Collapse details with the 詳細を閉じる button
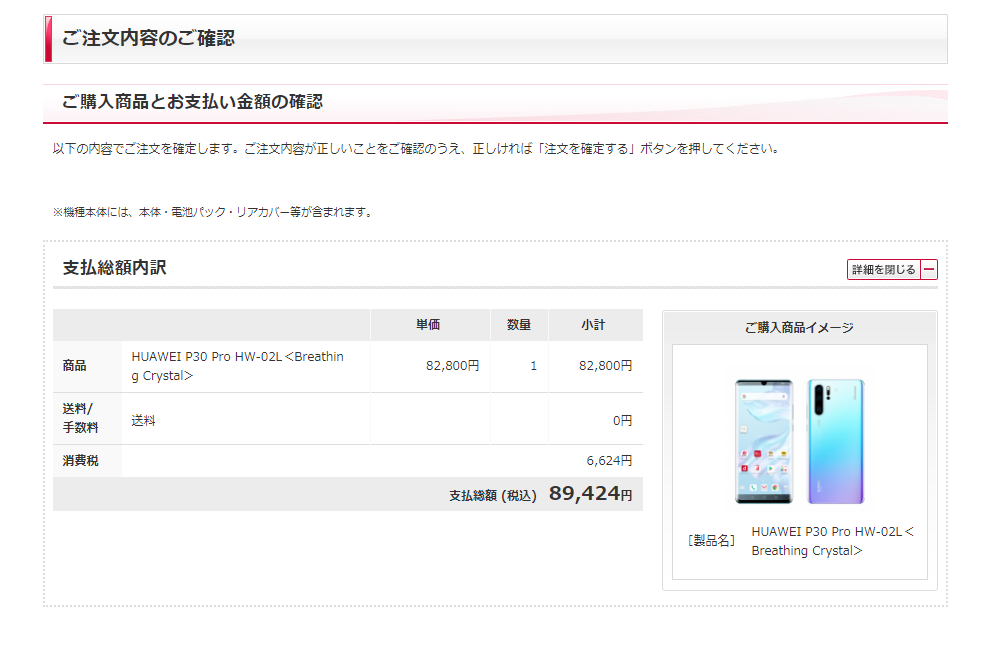 pyautogui.click(x=892, y=269)
